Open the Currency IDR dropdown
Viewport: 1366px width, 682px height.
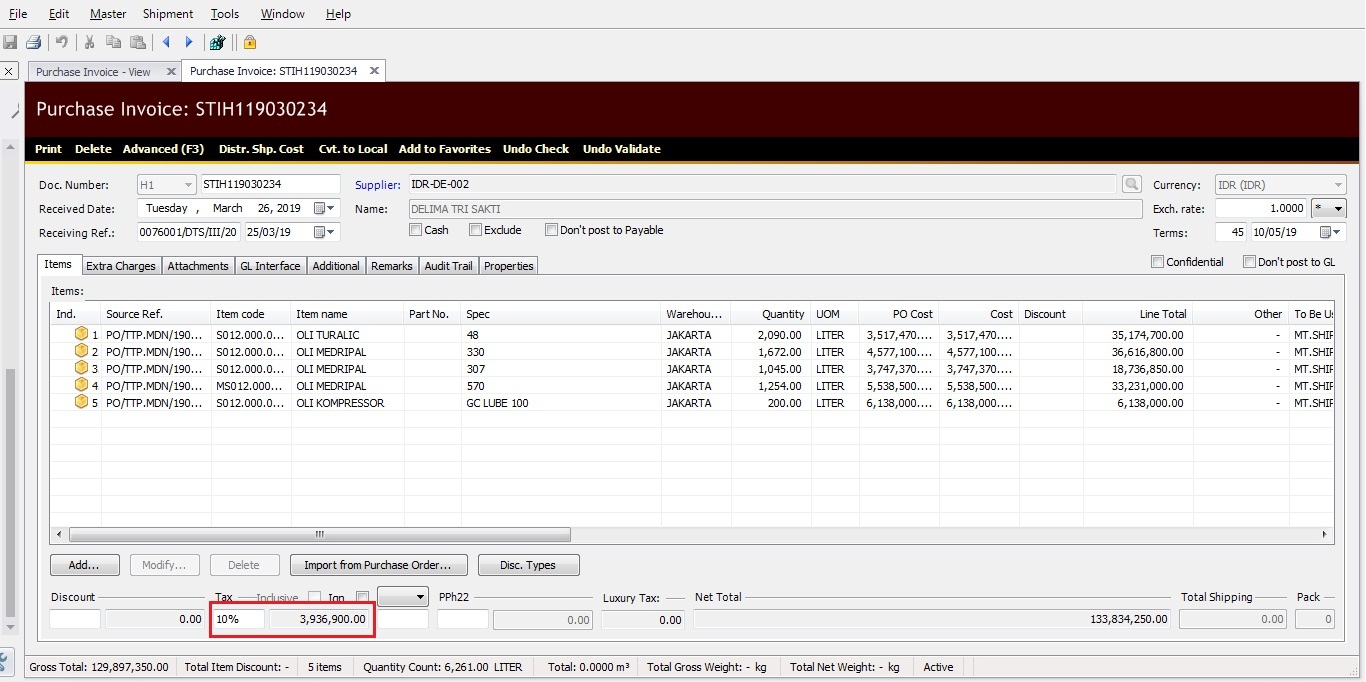[1338, 185]
